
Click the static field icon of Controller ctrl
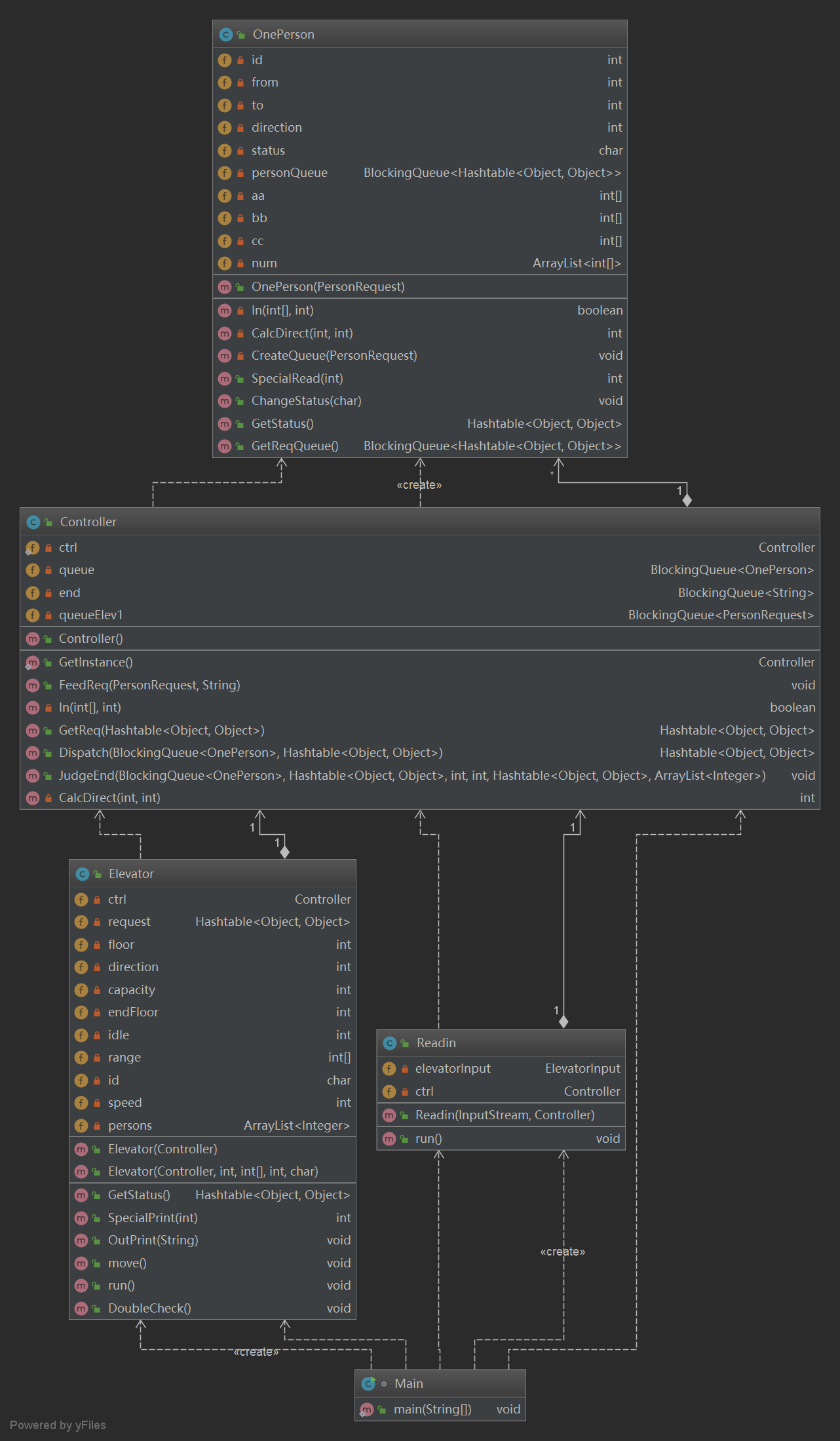click(32, 548)
